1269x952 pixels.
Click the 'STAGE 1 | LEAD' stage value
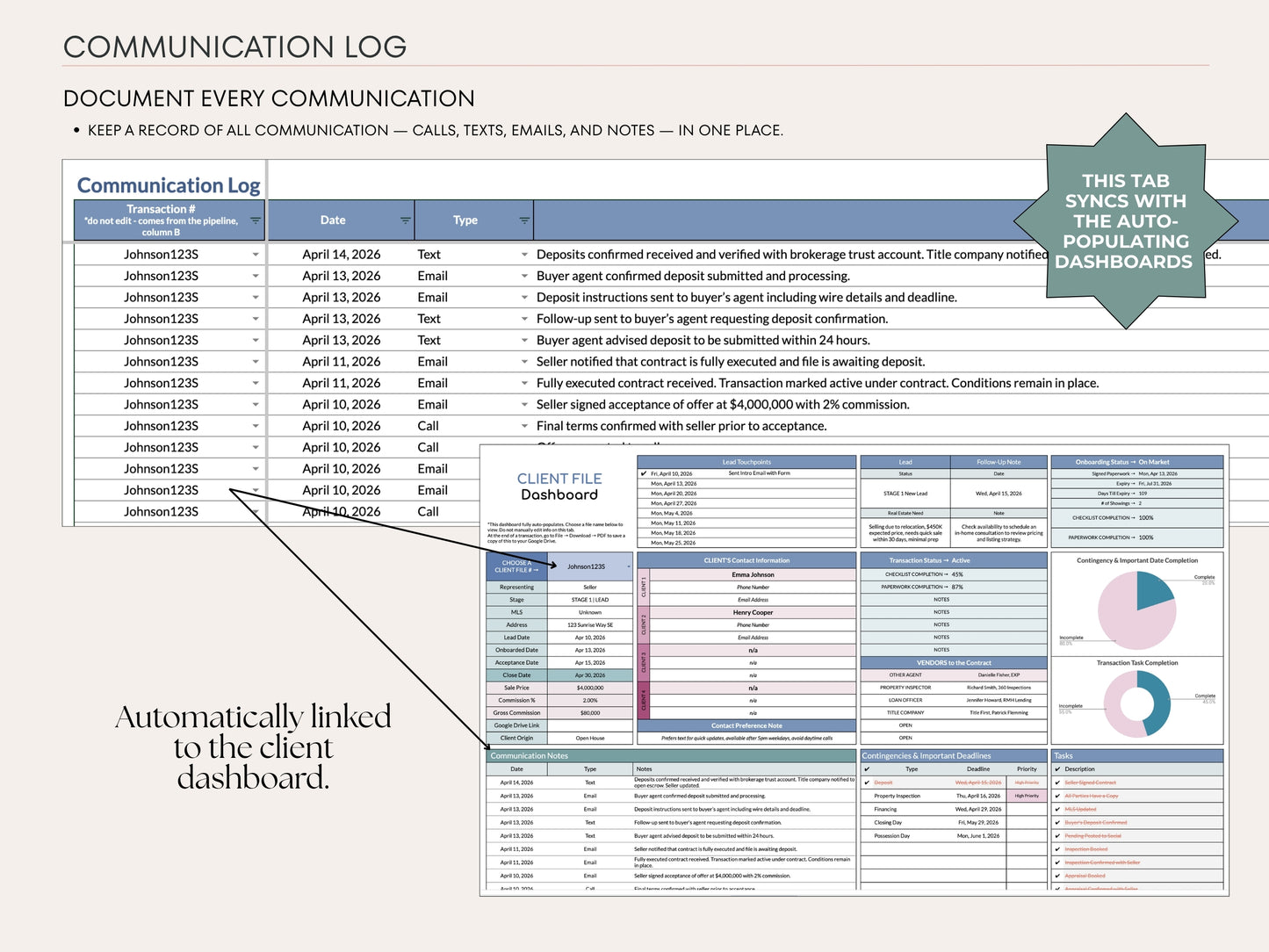590,600
